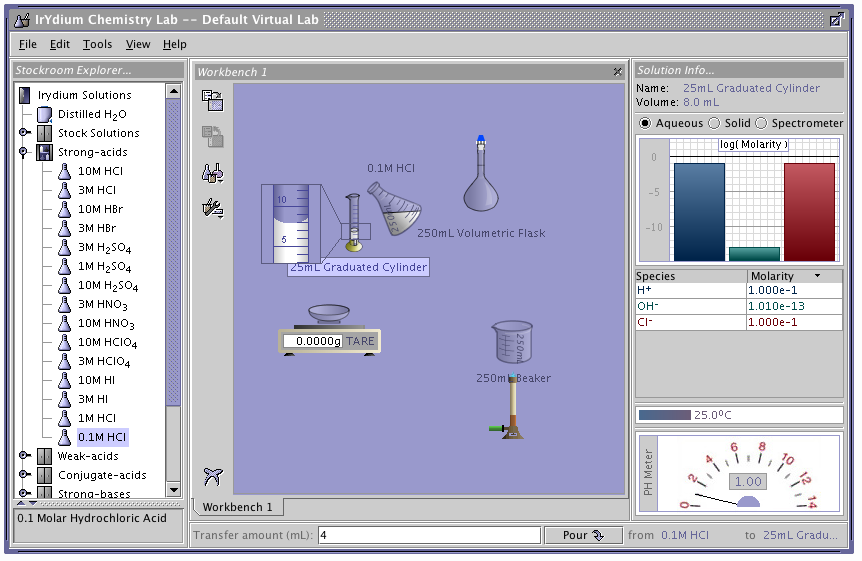Select the 0.1M HCl tree item
Screen dimensions: 862x561
(x=102, y=437)
